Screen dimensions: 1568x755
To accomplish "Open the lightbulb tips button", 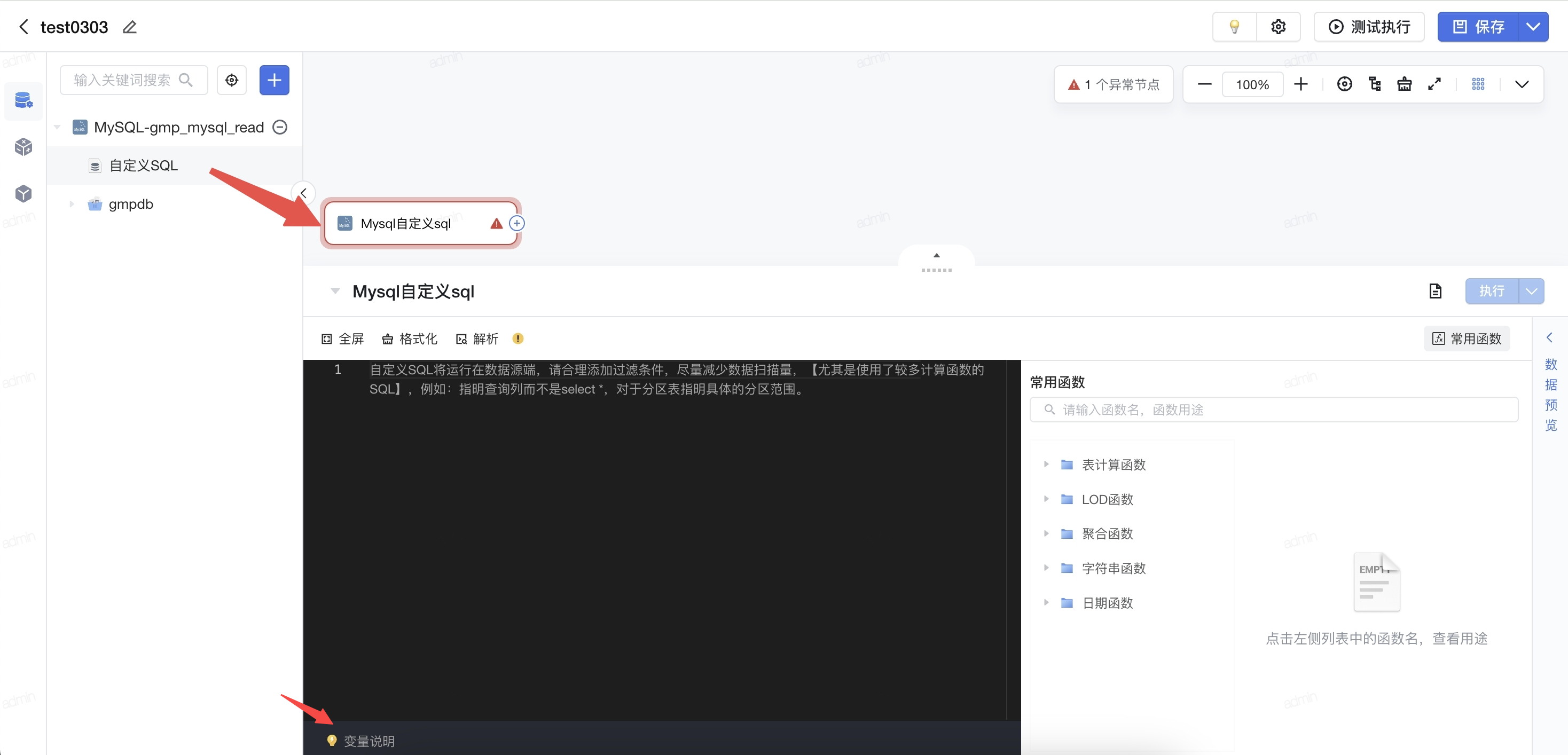I will point(1234,27).
